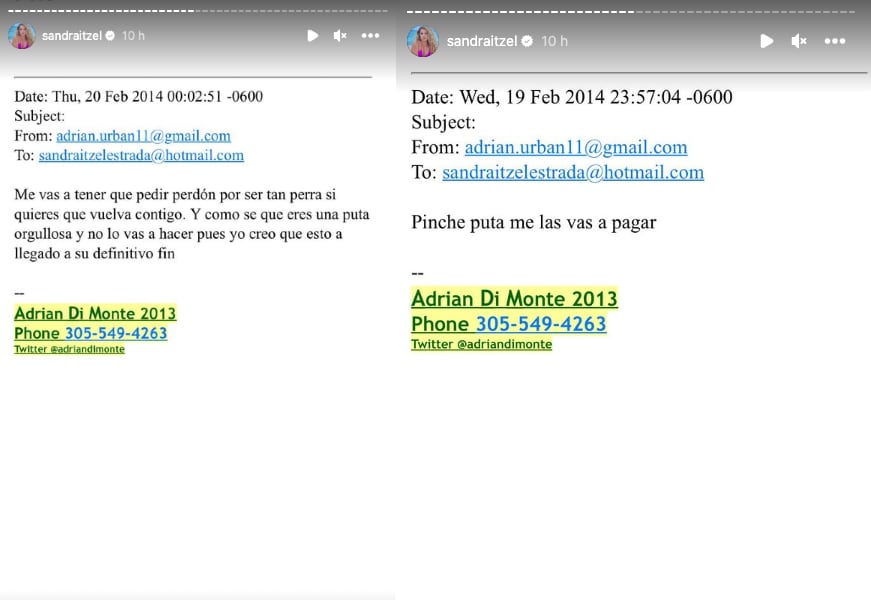
Task: Click sandraitzelestrada@hotmail.com link on left story
Action: pos(140,156)
